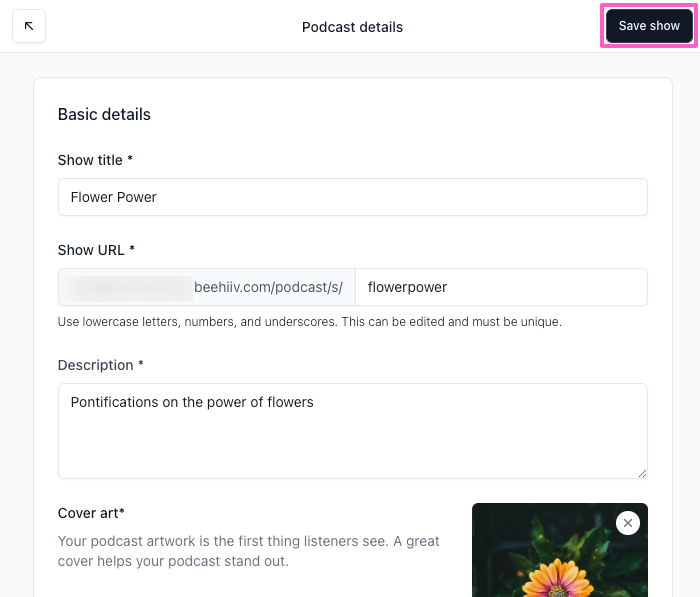Click the Basic details heading
Screen dimensions: 700x597
click(104, 114)
